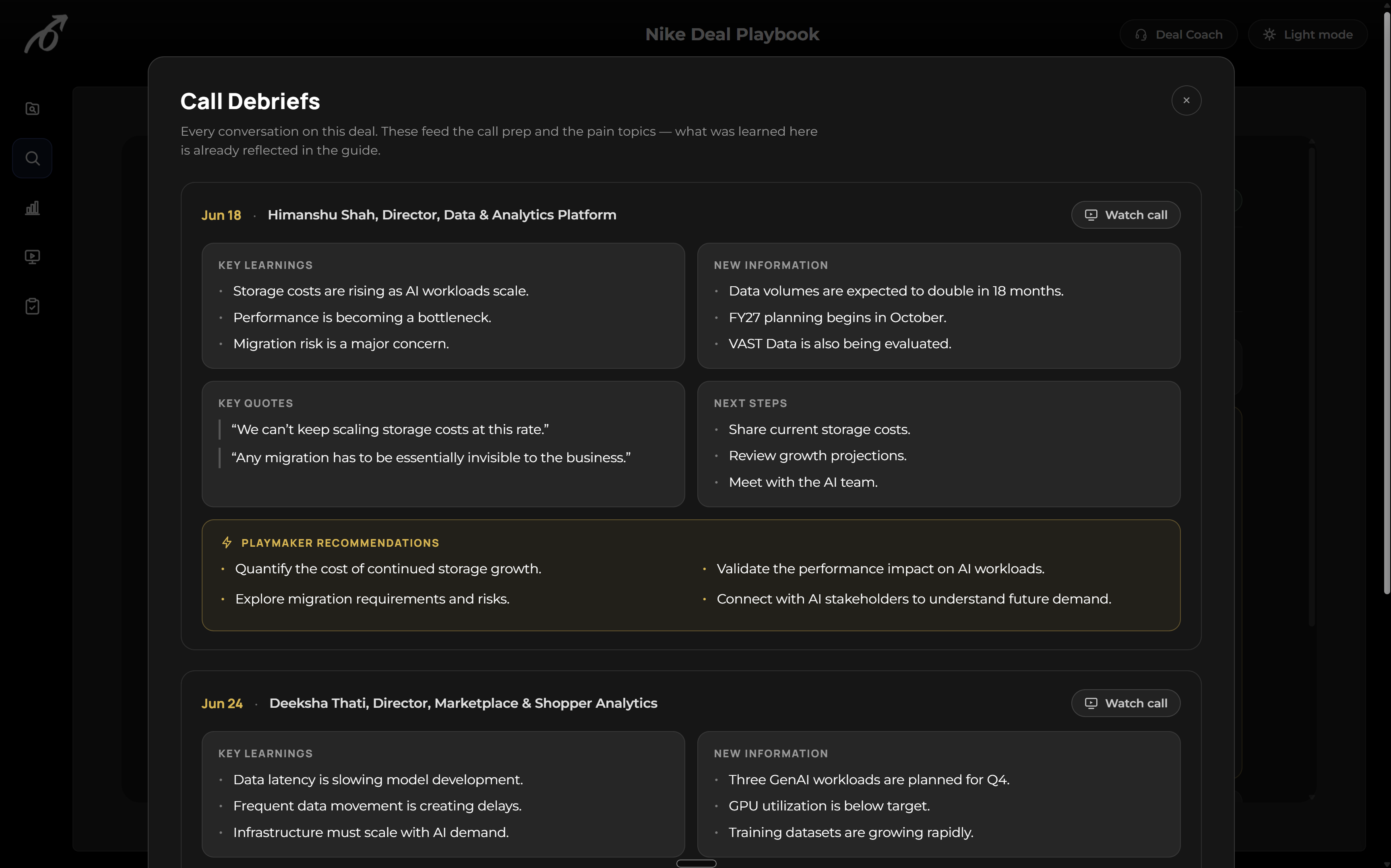Viewport: 1391px width, 868px height.
Task: Click the NEXT STEPS section label
Action: click(750, 403)
